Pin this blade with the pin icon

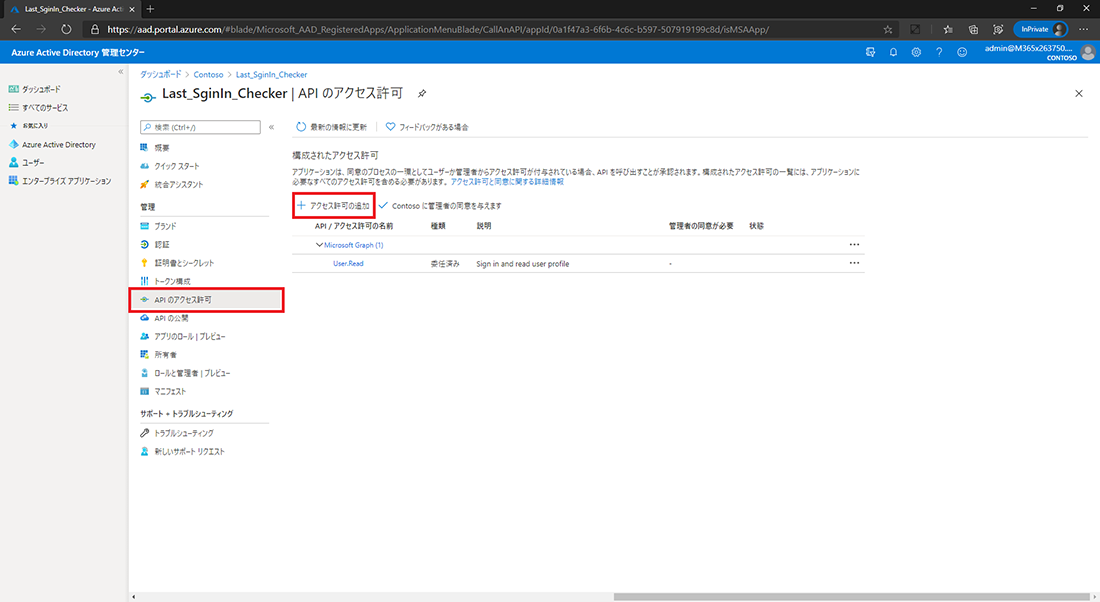coord(422,93)
